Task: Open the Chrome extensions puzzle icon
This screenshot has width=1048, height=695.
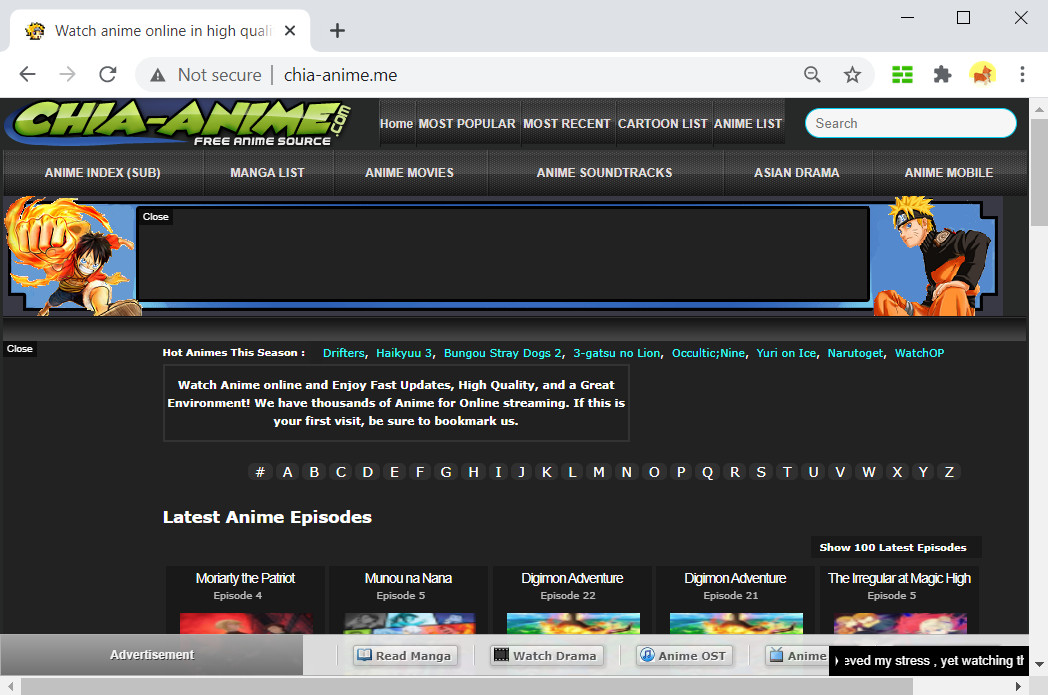Action: coord(942,74)
